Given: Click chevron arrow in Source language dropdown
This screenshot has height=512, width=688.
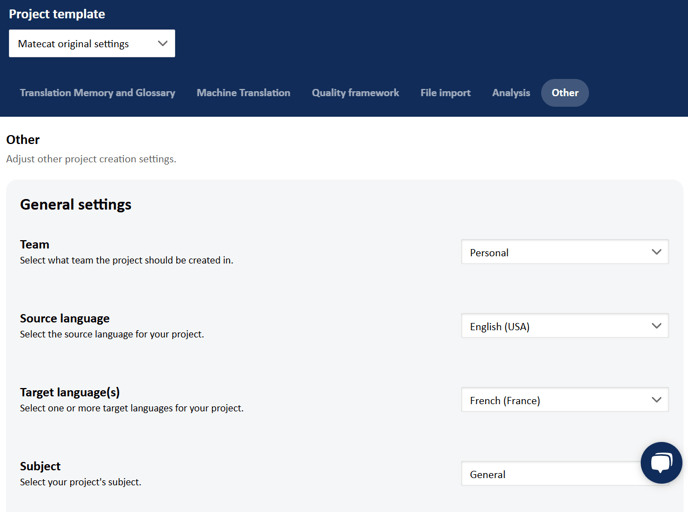Looking at the screenshot, I should (x=656, y=326).
